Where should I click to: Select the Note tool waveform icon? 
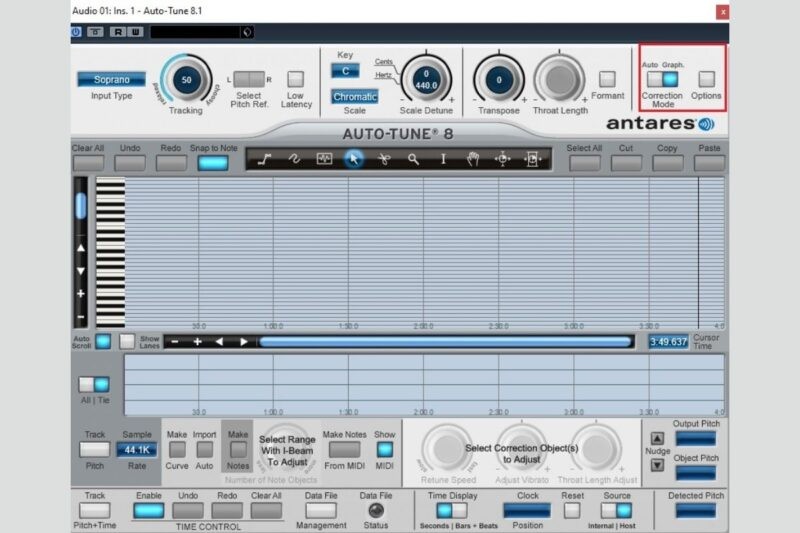[324, 159]
